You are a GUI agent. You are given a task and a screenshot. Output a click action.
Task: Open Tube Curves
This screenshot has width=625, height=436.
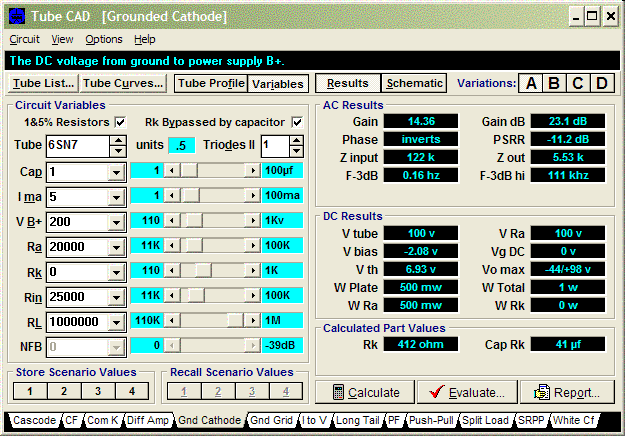123,83
